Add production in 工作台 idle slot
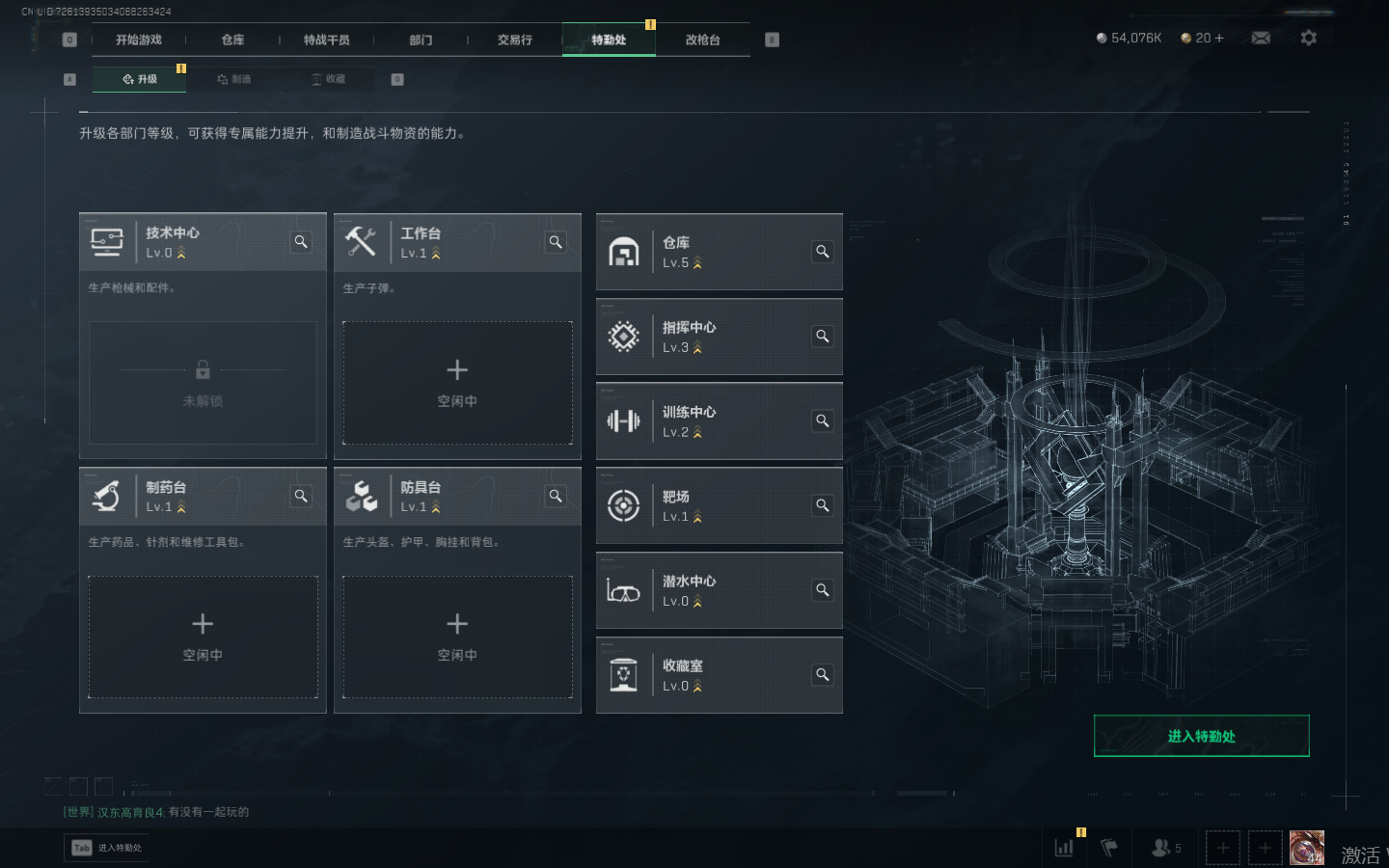Image resolution: width=1389 pixels, height=868 pixels. point(457,383)
